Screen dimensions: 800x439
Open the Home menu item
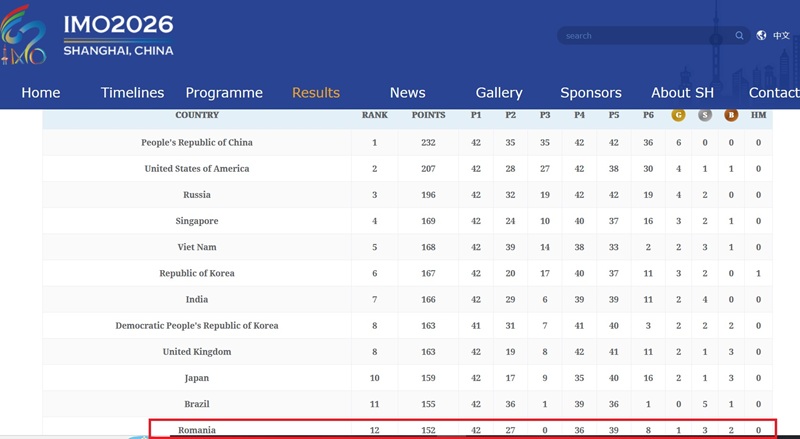point(41,92)
